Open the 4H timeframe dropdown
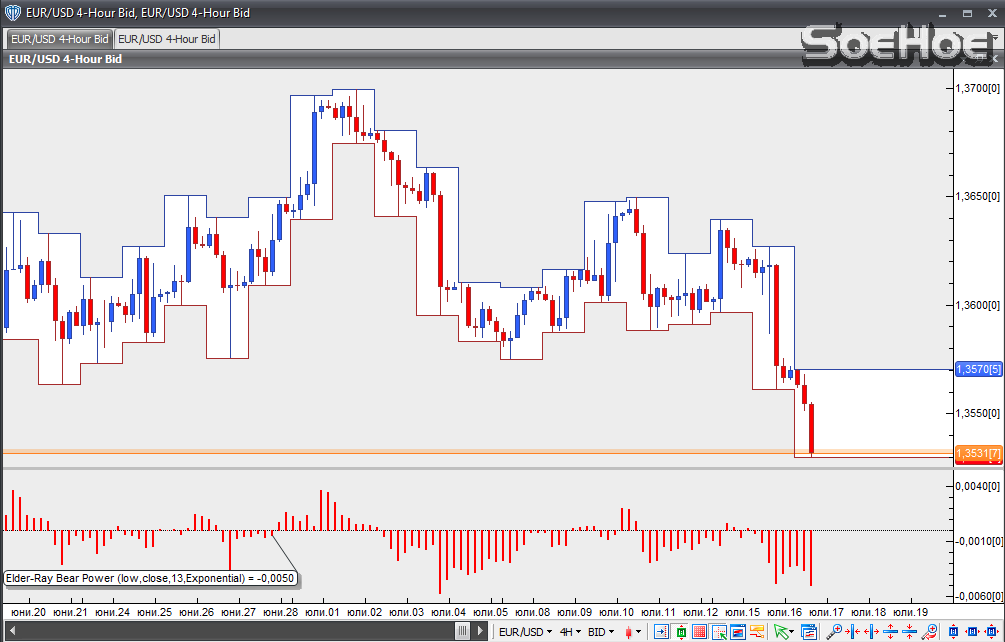Viewport: 1005px width, 642px height. [x=571, y=632]
